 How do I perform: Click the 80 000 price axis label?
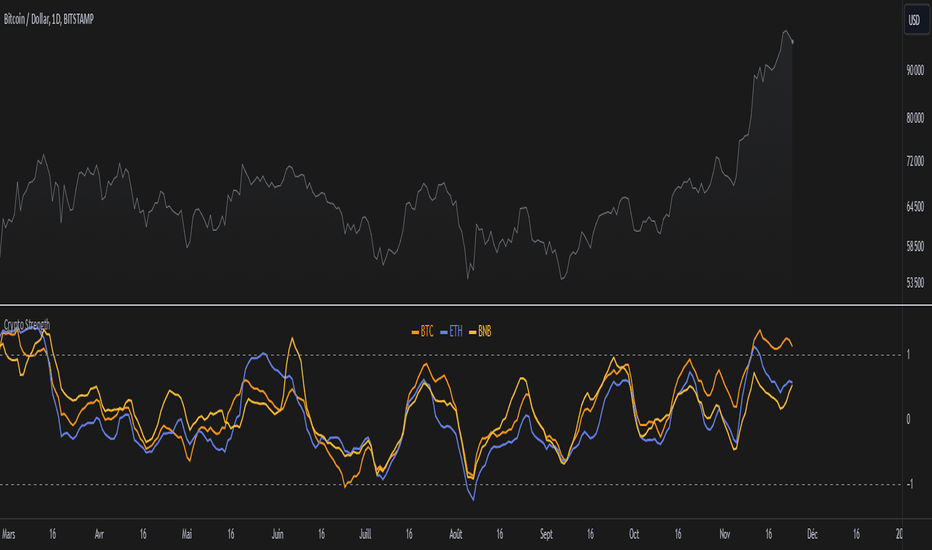click(915, 118)
